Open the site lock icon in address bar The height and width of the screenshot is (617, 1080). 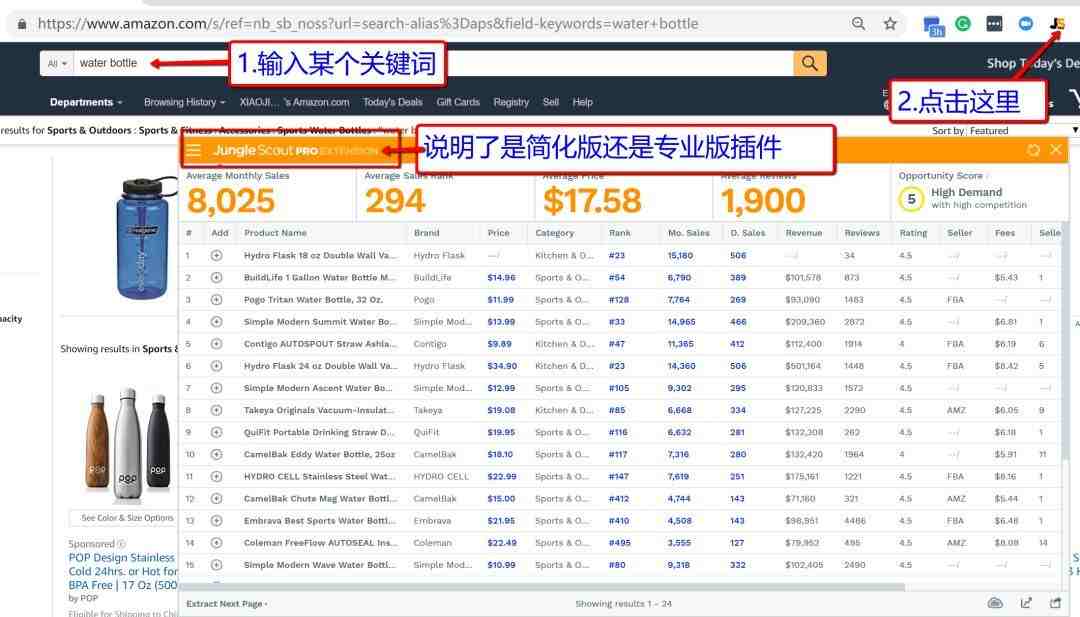pos(22,24)
